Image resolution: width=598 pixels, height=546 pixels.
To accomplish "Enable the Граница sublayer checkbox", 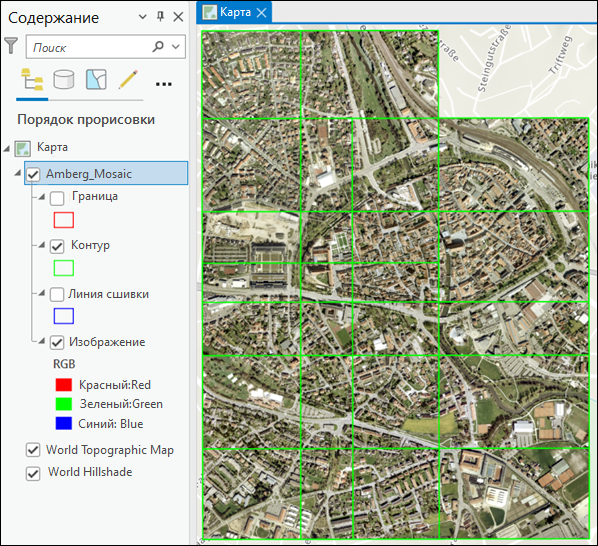I will point(57,198).
